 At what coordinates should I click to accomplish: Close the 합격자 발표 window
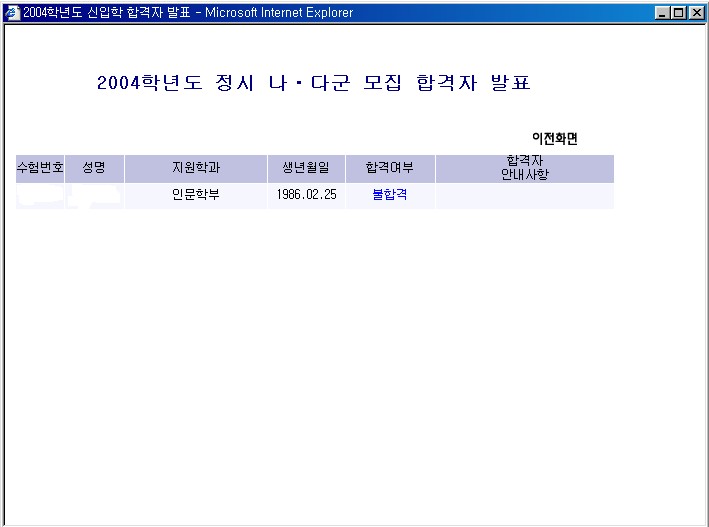697,13
